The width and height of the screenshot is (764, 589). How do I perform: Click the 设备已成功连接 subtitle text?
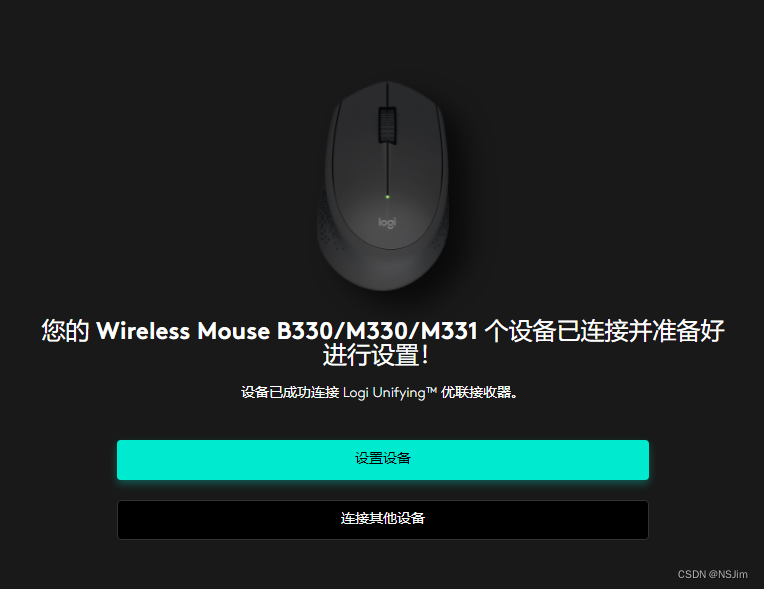(x=290, y=392)
